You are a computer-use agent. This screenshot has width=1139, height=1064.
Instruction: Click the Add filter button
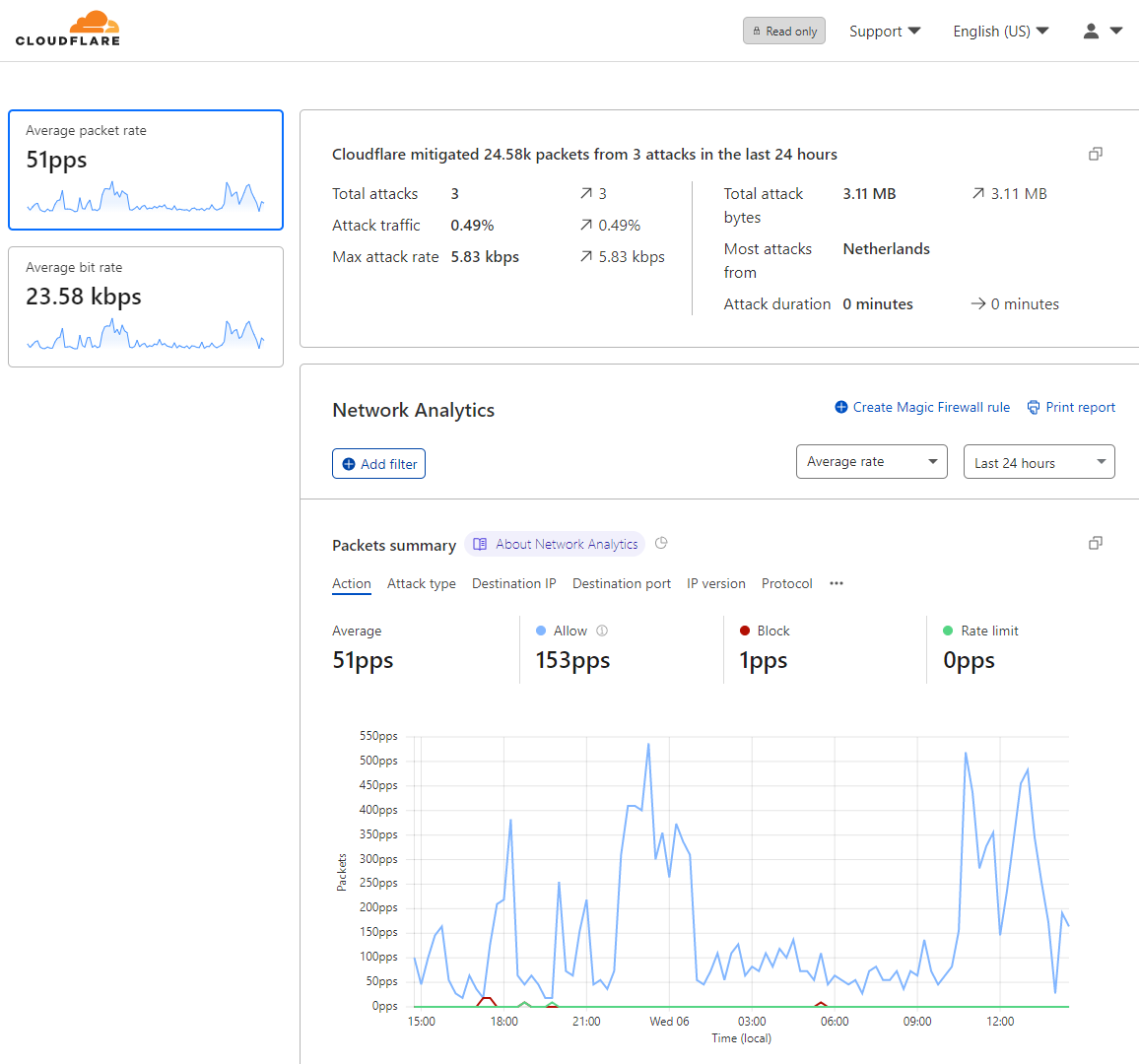coord(378,463)
